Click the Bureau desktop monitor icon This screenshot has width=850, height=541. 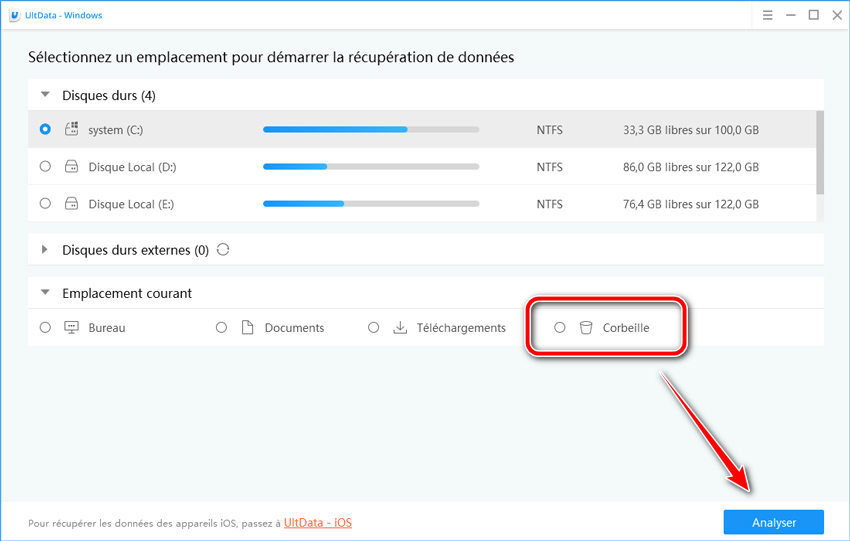(72, 327)
